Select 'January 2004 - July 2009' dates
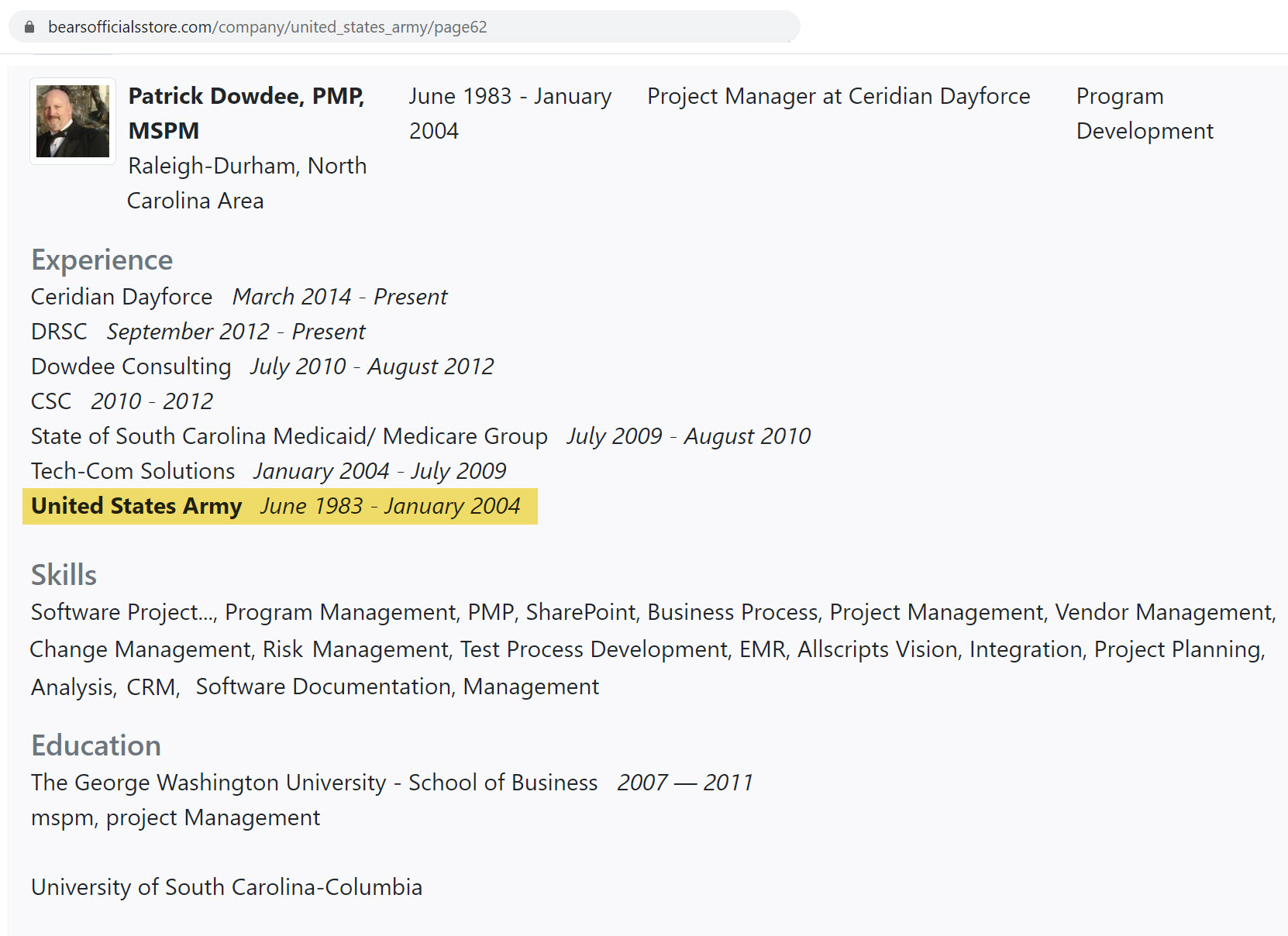The height and width of the screenshot is (936, 1288). pos(380,471)
